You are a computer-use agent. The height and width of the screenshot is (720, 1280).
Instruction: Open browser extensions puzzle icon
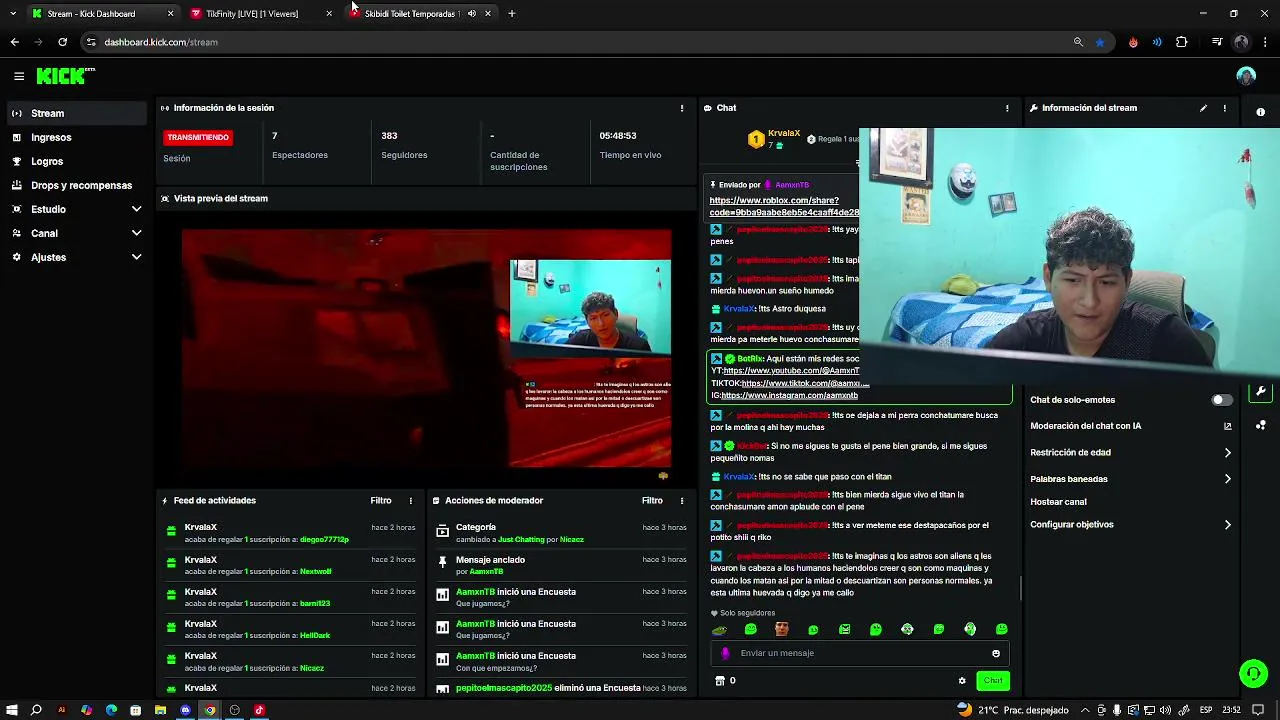[1181, 42]
